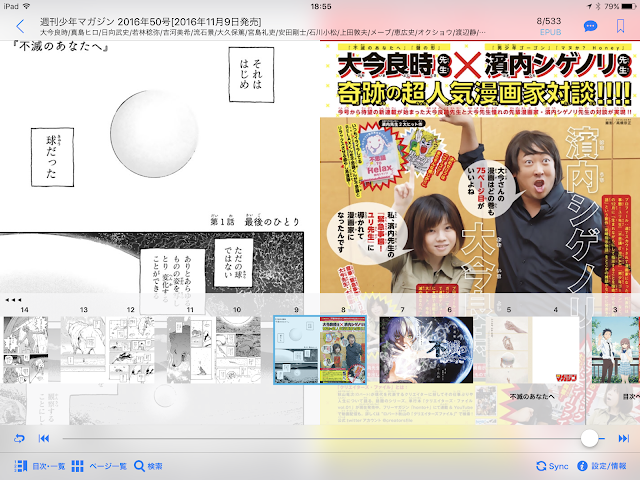Tap the Sync button

point(552,466)
